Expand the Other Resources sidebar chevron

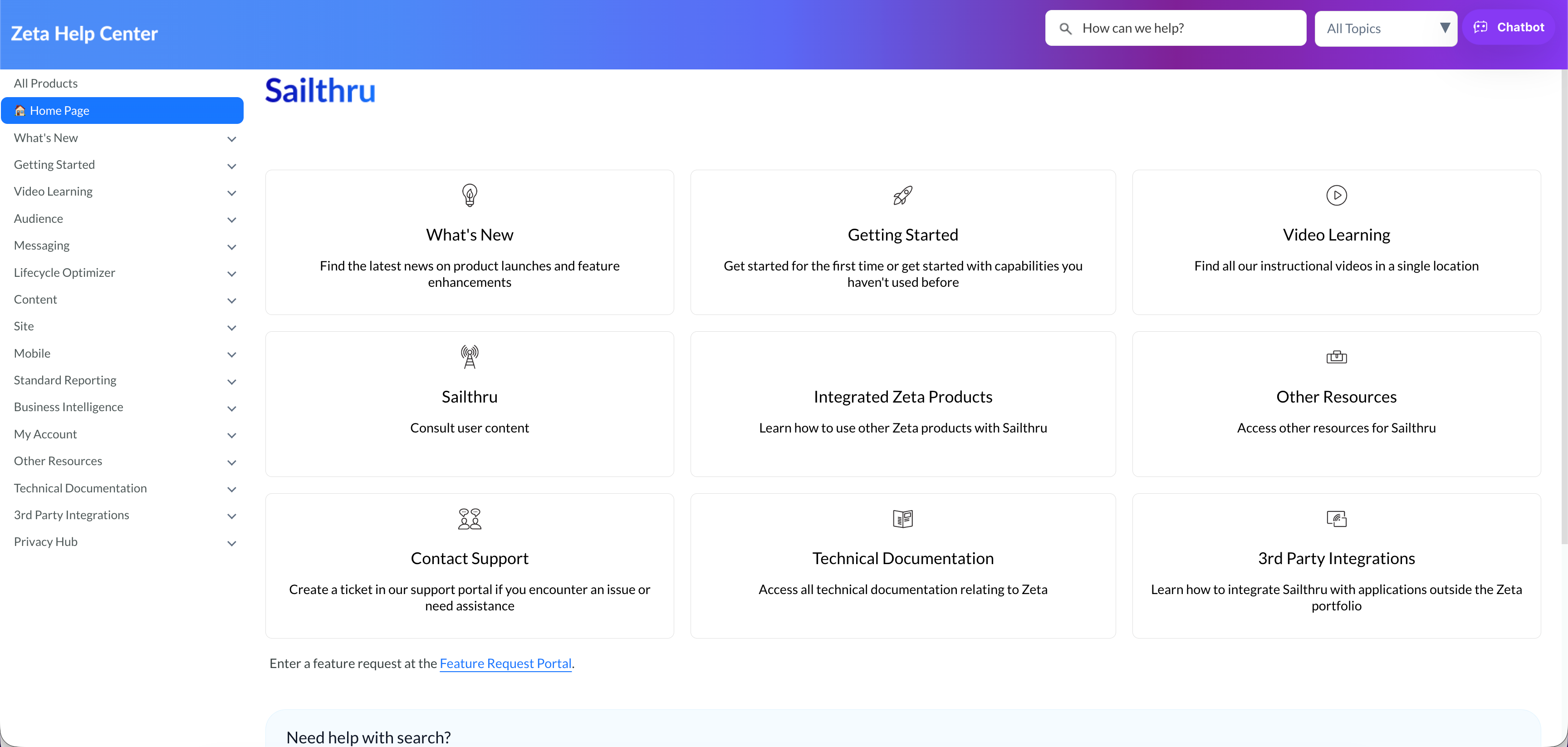pyautogui.click(x=231, y=463)
